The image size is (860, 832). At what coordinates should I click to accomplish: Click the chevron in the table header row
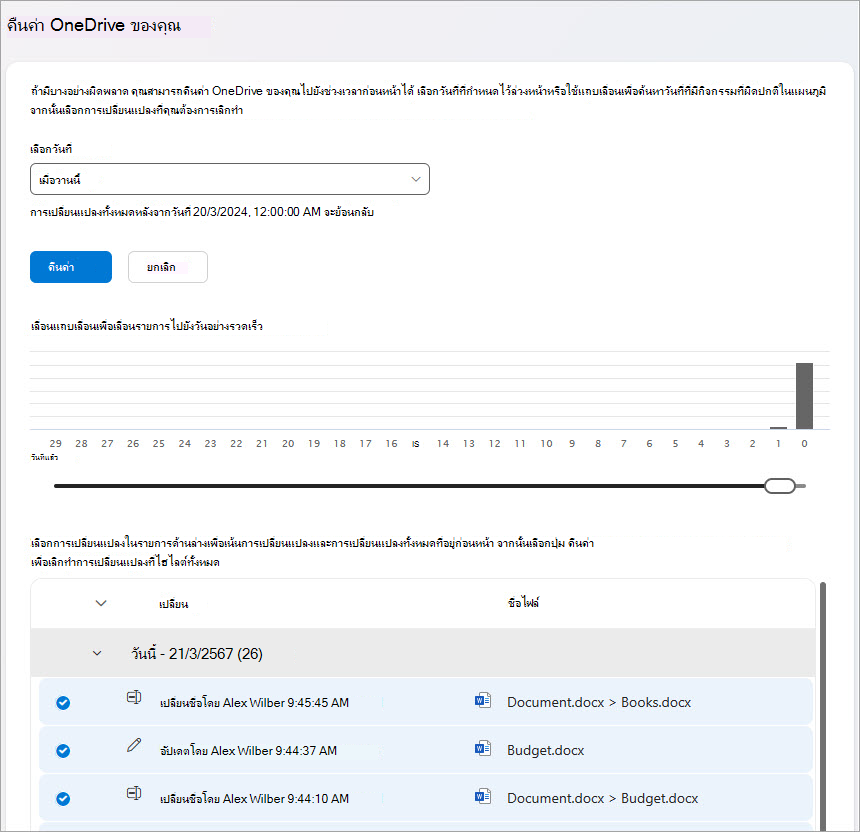101,603
